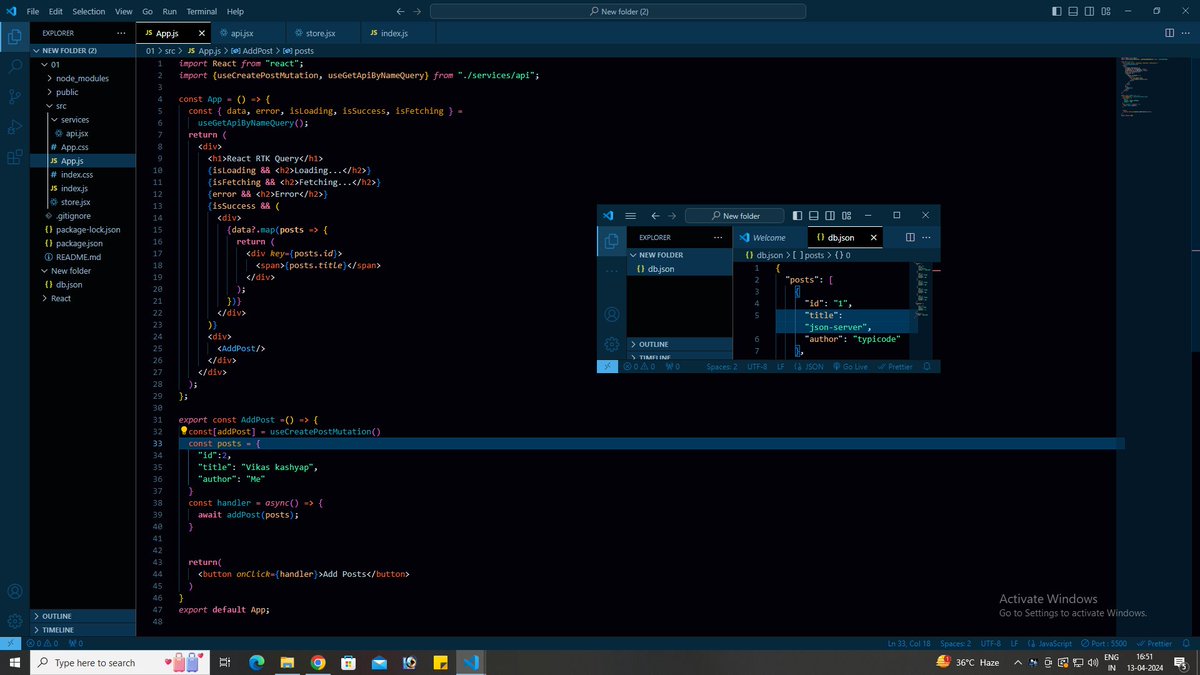Click UTF-8 encoding in main status bar

990,643
